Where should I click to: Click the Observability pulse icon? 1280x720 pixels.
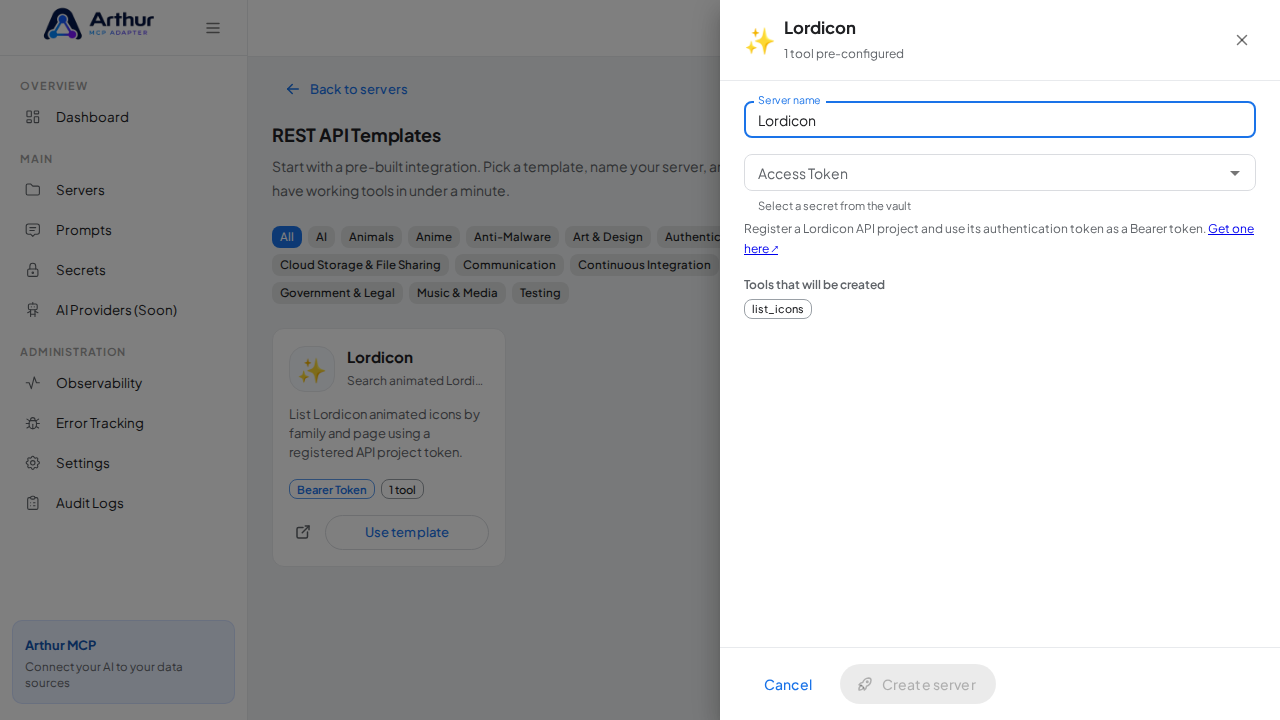tap(33, 383)
